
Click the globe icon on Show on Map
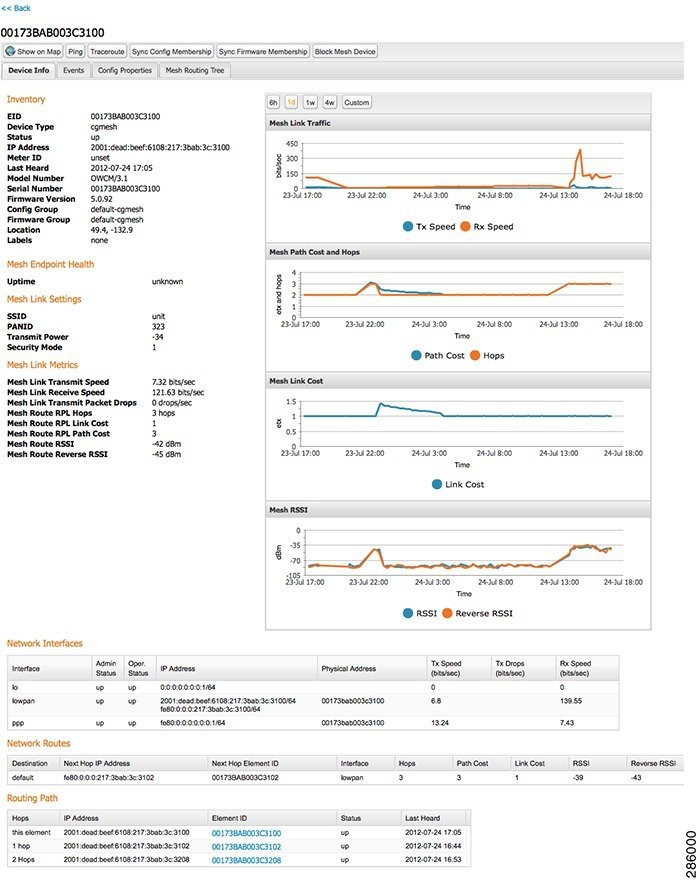[10, 51]
